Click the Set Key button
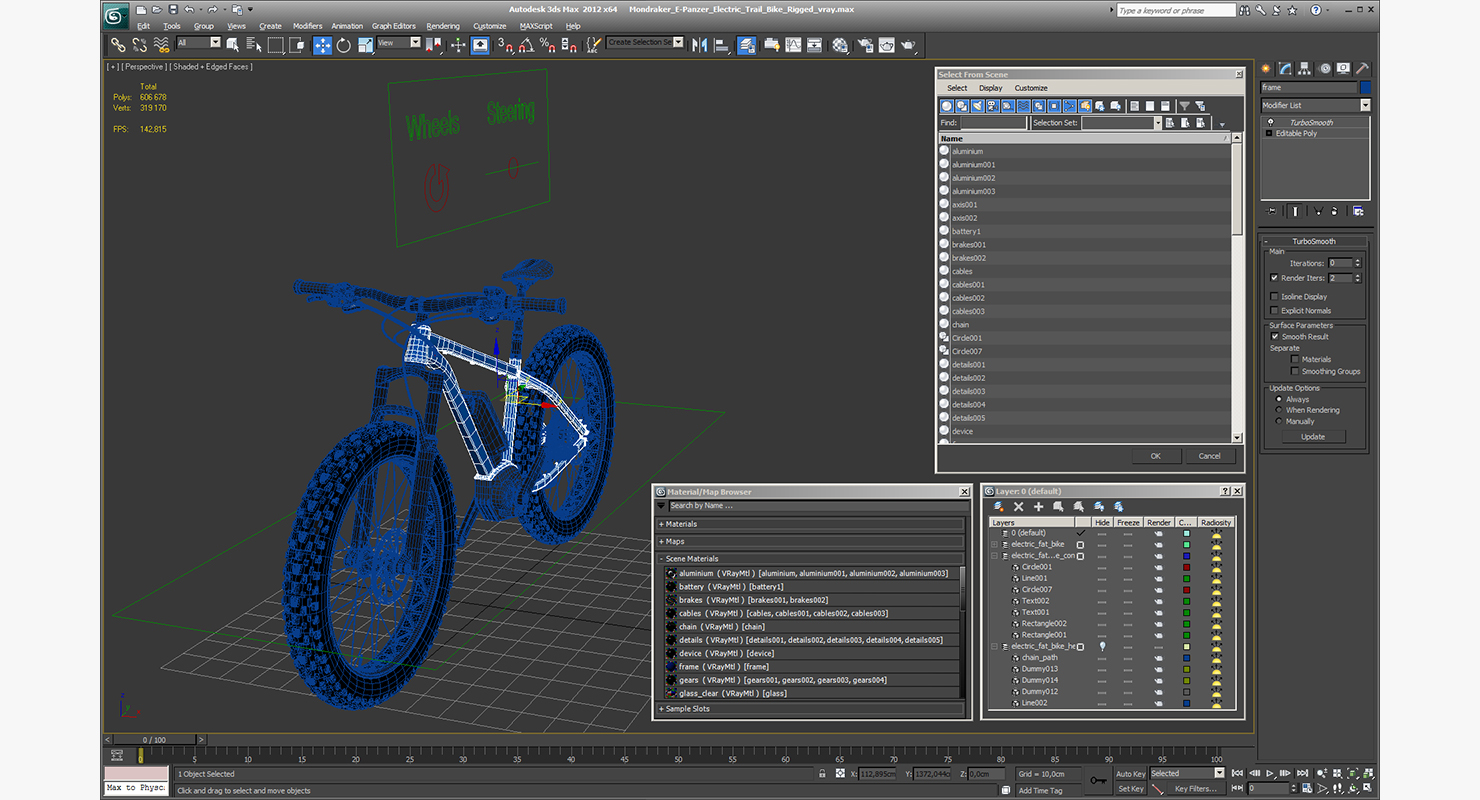 pos(1130,789)
